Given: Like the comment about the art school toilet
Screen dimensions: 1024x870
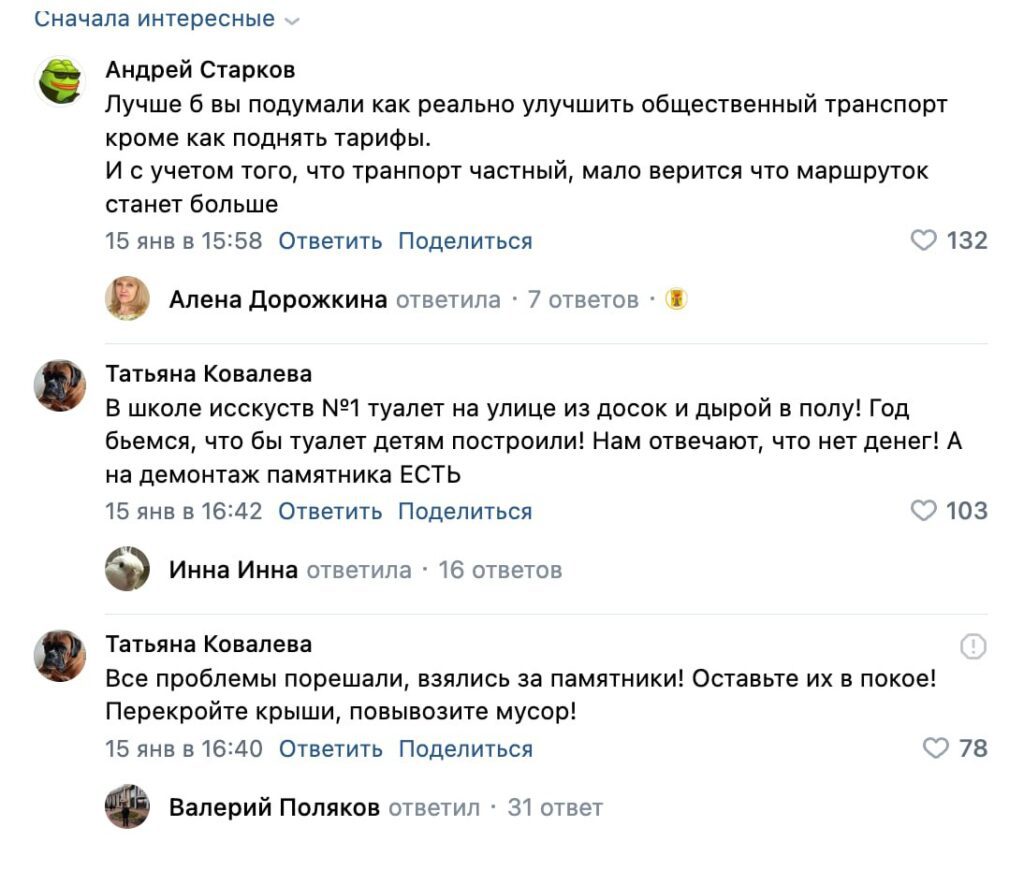Looking at the screenshot, I should [924, 511].
